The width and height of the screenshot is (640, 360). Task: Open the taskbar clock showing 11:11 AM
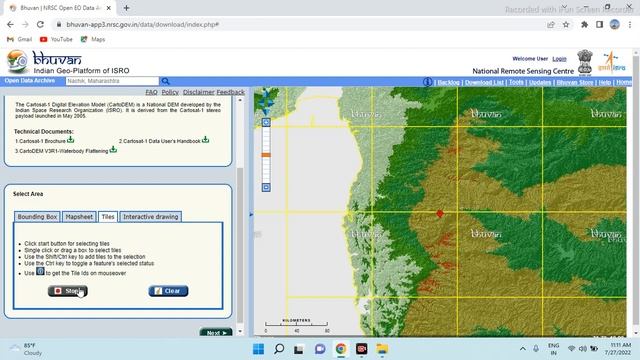(618, 349)
